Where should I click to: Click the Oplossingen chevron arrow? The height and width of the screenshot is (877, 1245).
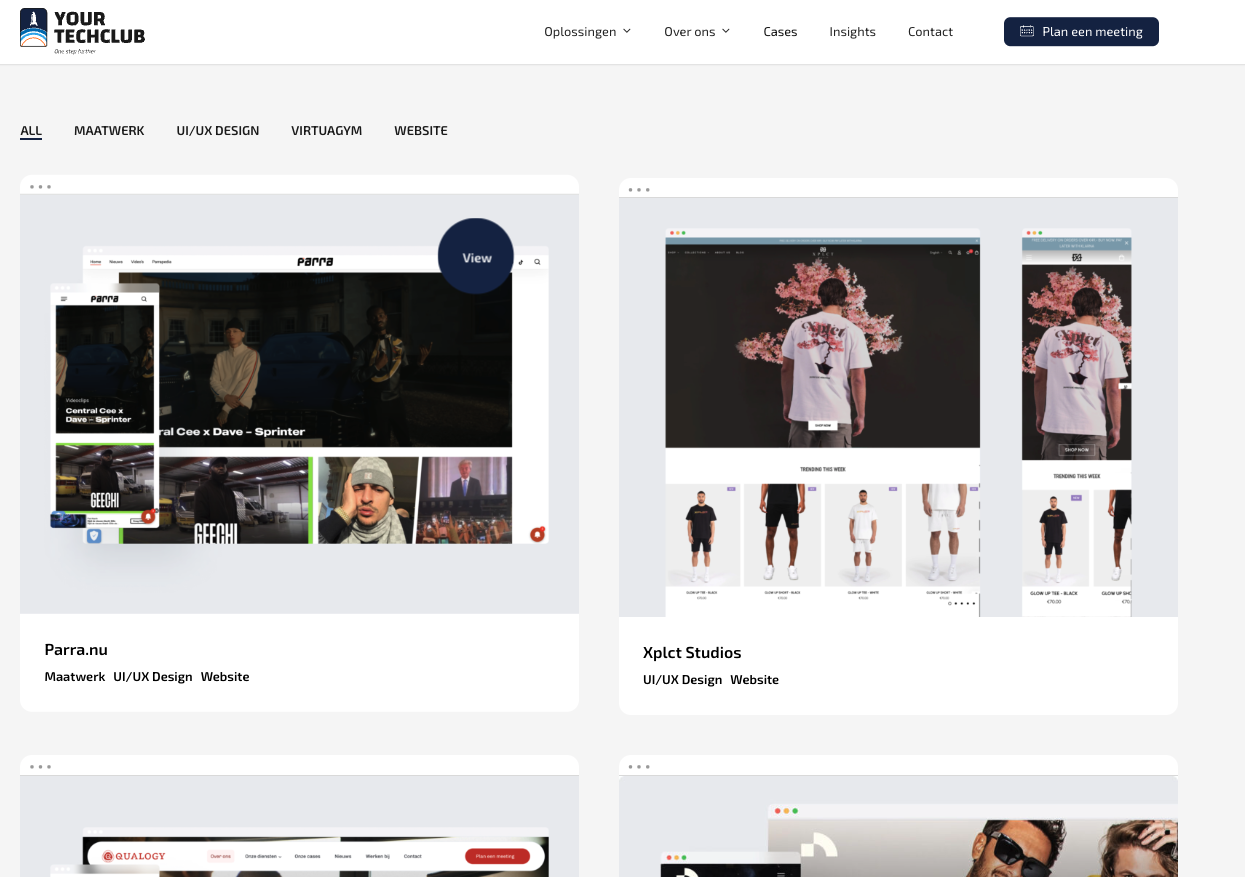point(627,31)
